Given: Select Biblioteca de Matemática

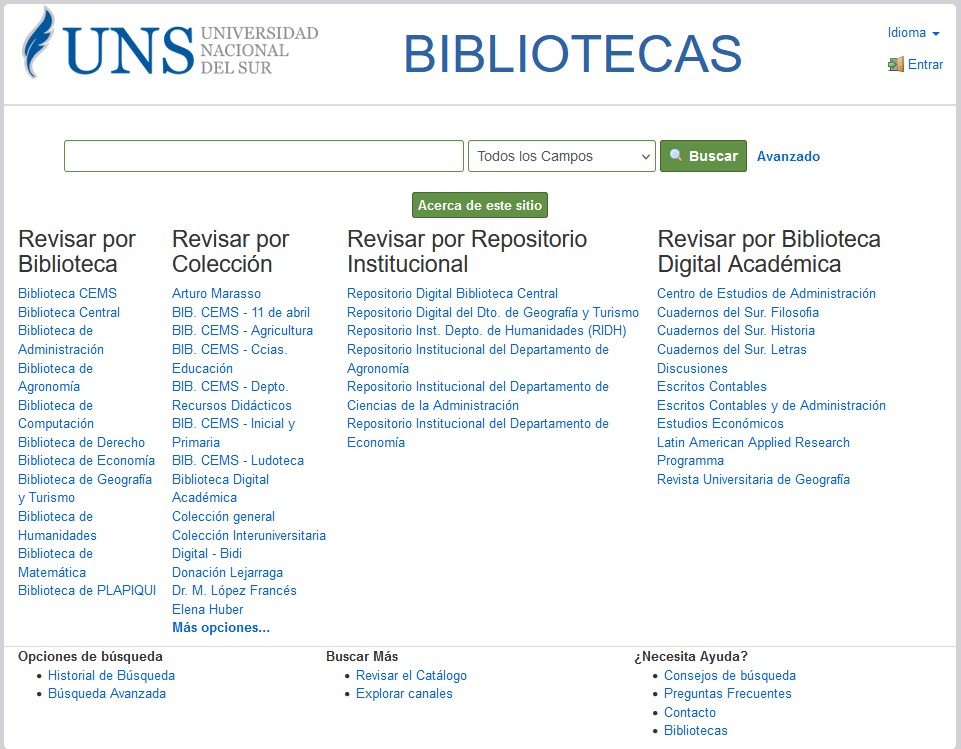Looking at the screenshot, I should coord(55,563).
